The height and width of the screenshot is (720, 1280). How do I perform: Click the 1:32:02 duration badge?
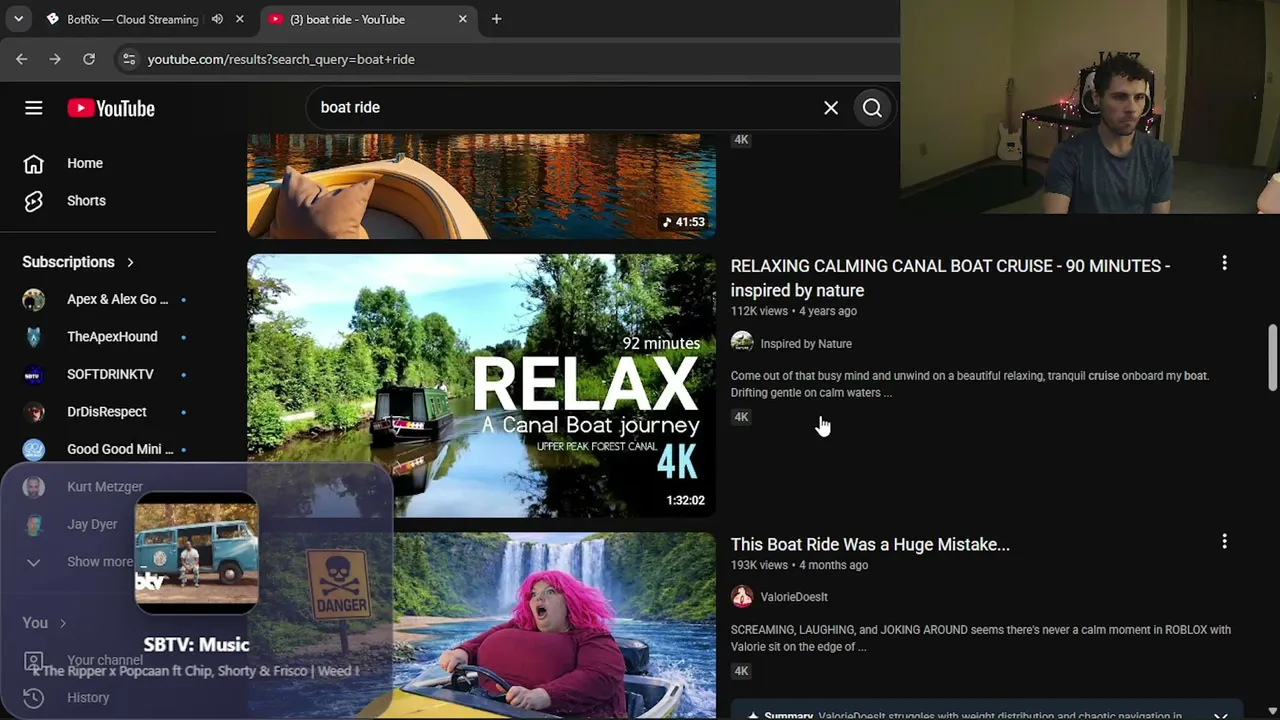686,500
